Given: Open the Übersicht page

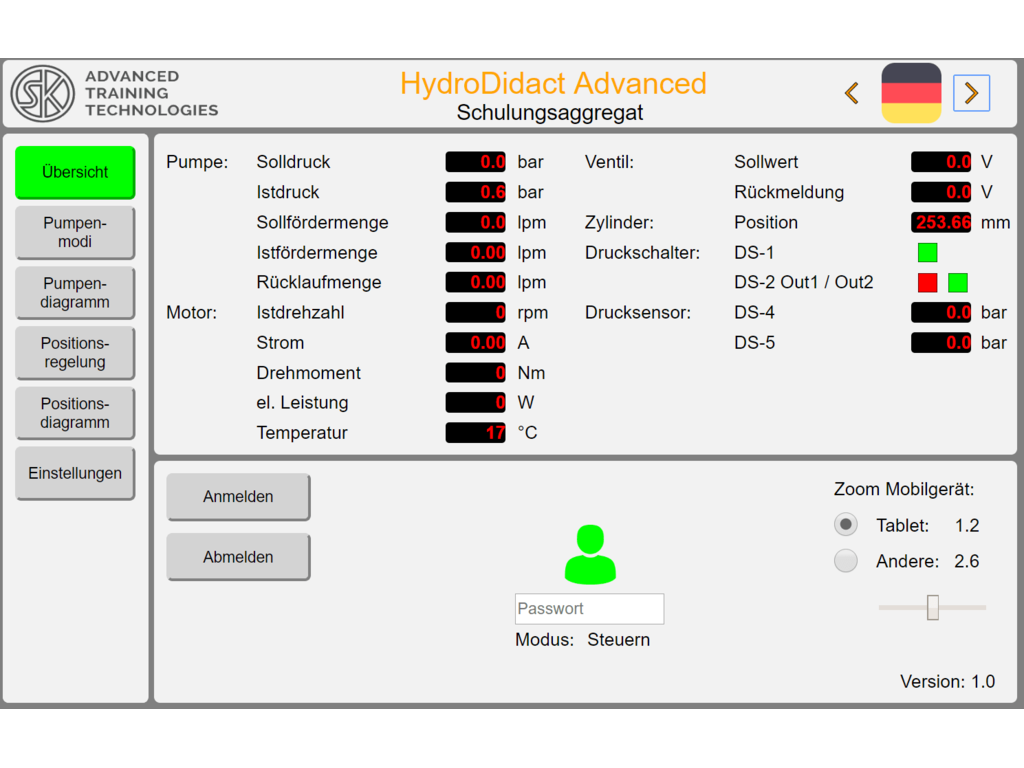Looking at the screenshot, I should (75, 172).
